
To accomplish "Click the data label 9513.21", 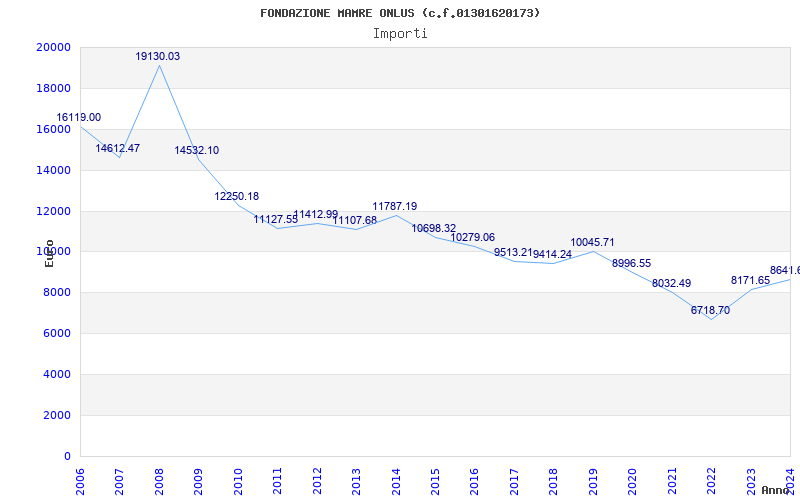I will [513, 253].
